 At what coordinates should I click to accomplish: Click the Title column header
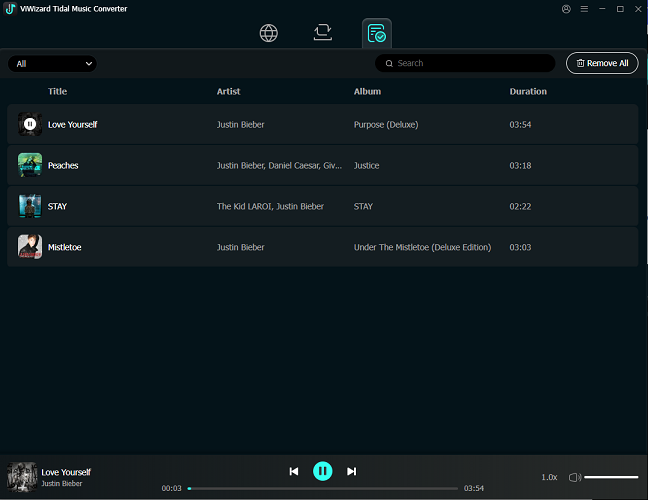tap(57, 91)
